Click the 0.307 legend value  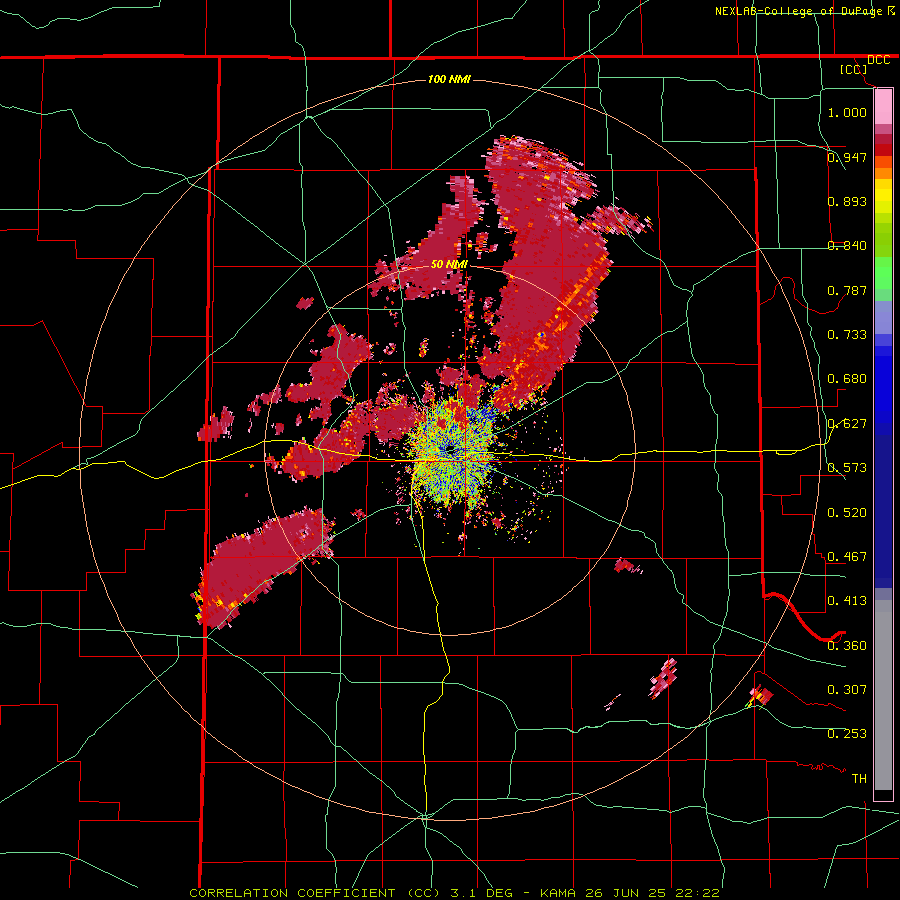pyautogui.click(x=847, y=689)
